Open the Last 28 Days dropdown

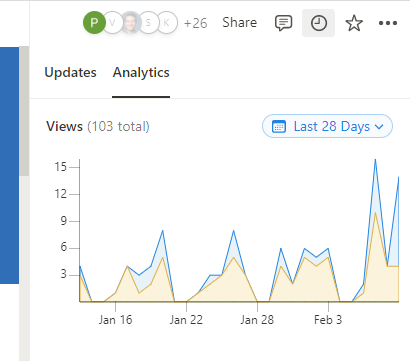coord(327,126)
